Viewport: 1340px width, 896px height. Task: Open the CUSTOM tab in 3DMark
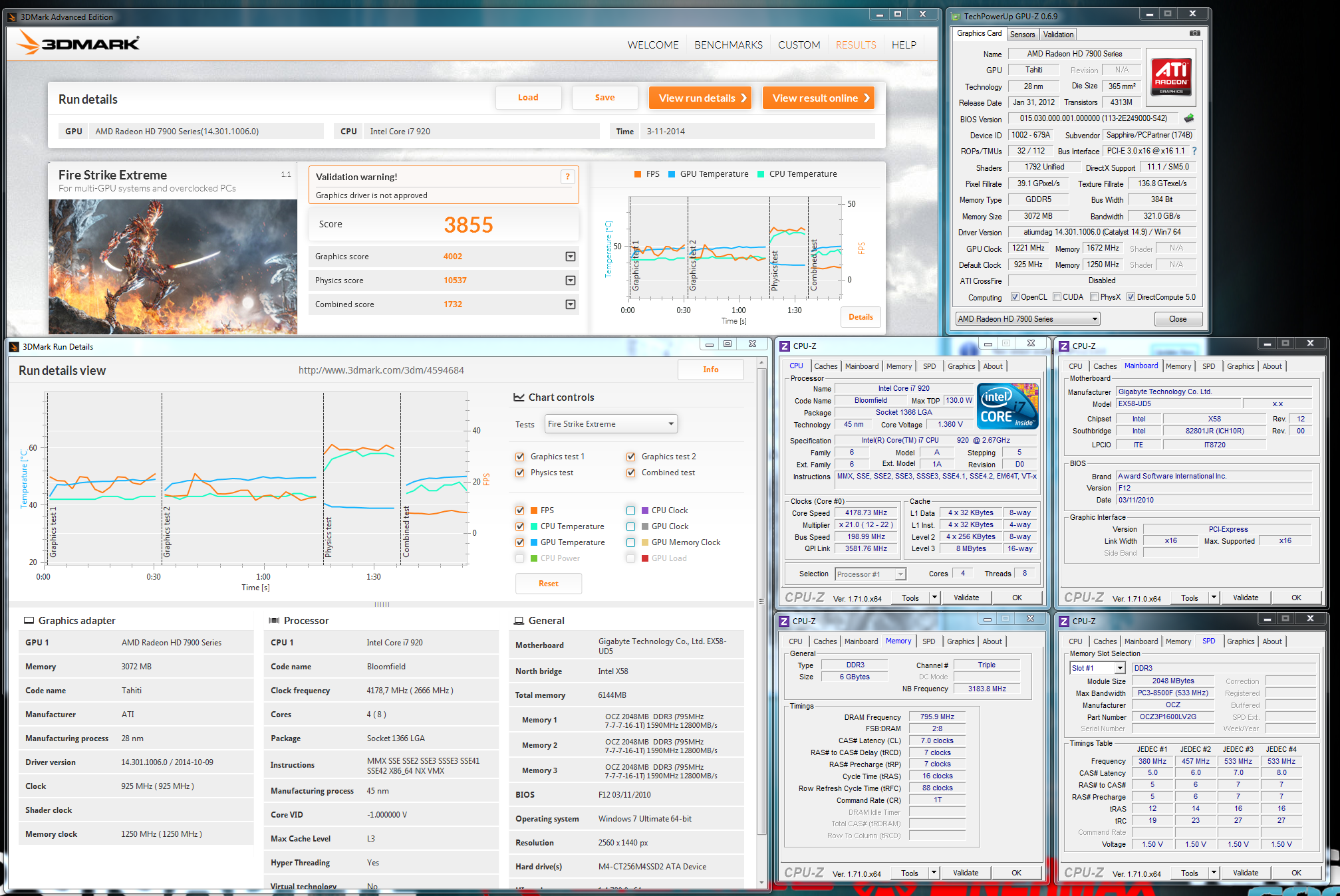pos(799,45)
